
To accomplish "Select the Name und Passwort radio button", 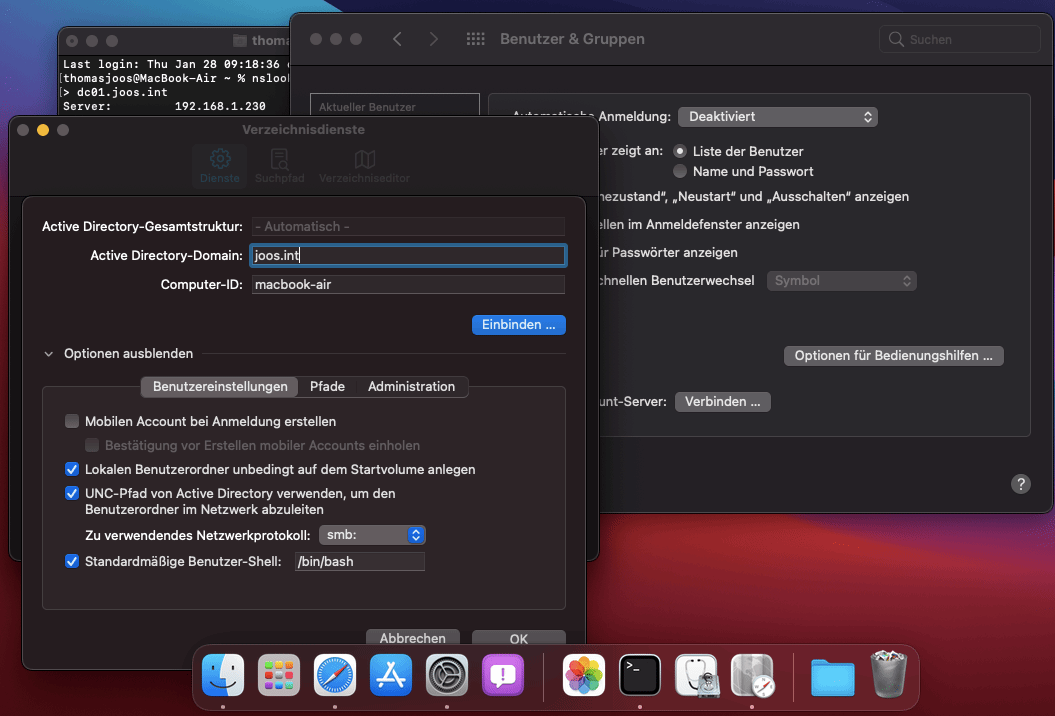I will 680,171.
